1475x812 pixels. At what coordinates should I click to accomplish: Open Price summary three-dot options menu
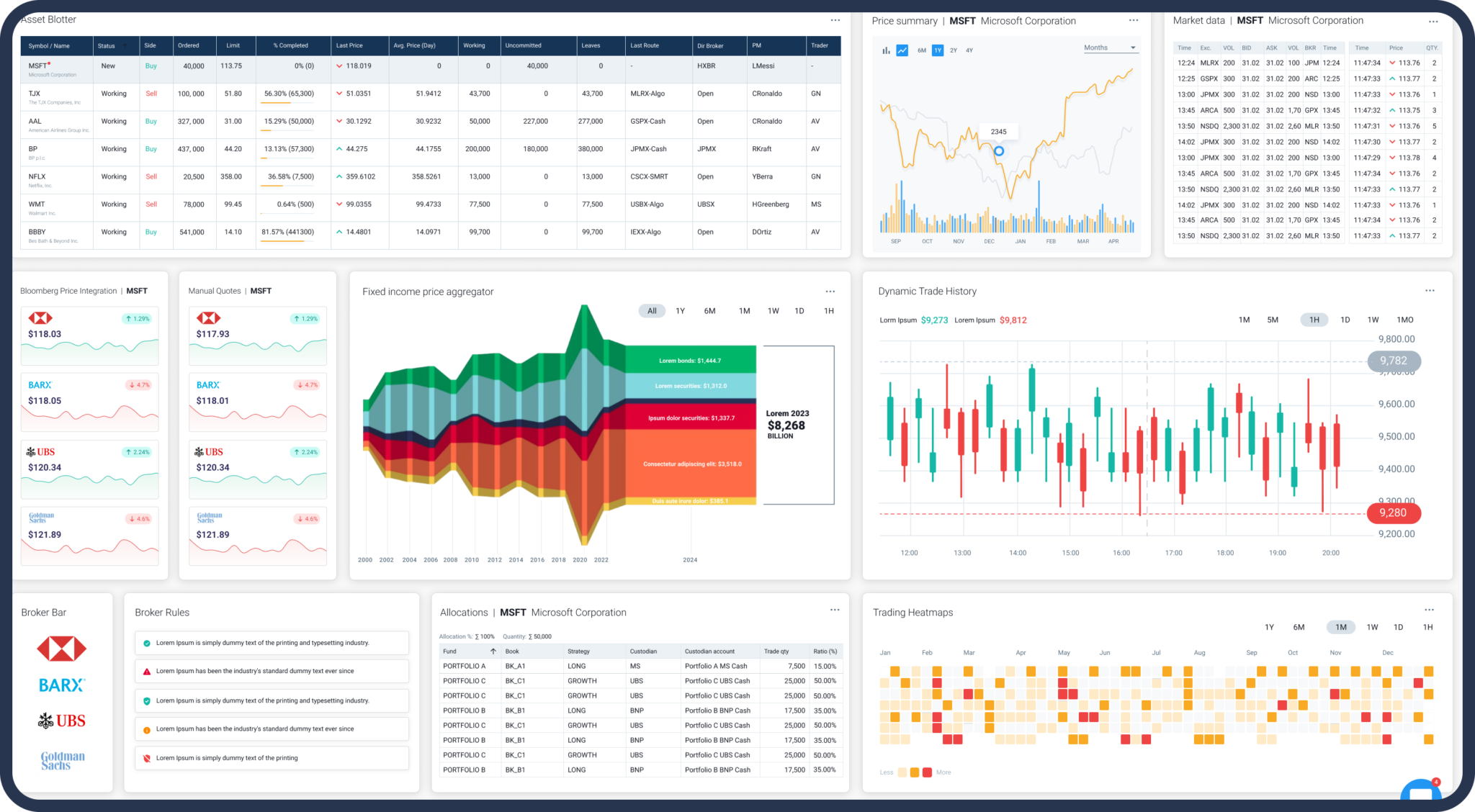coord(1134,20)
